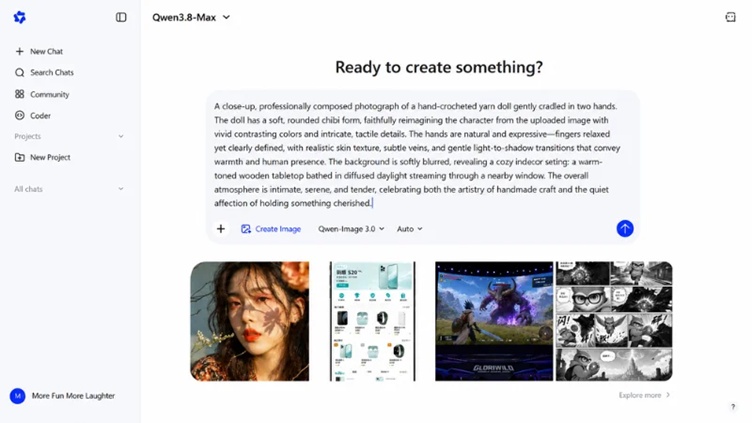The width and height of the screenshot is (752, 423).
Task: Click the temporary chat icon at top right
Action: (x=730, y=17)
